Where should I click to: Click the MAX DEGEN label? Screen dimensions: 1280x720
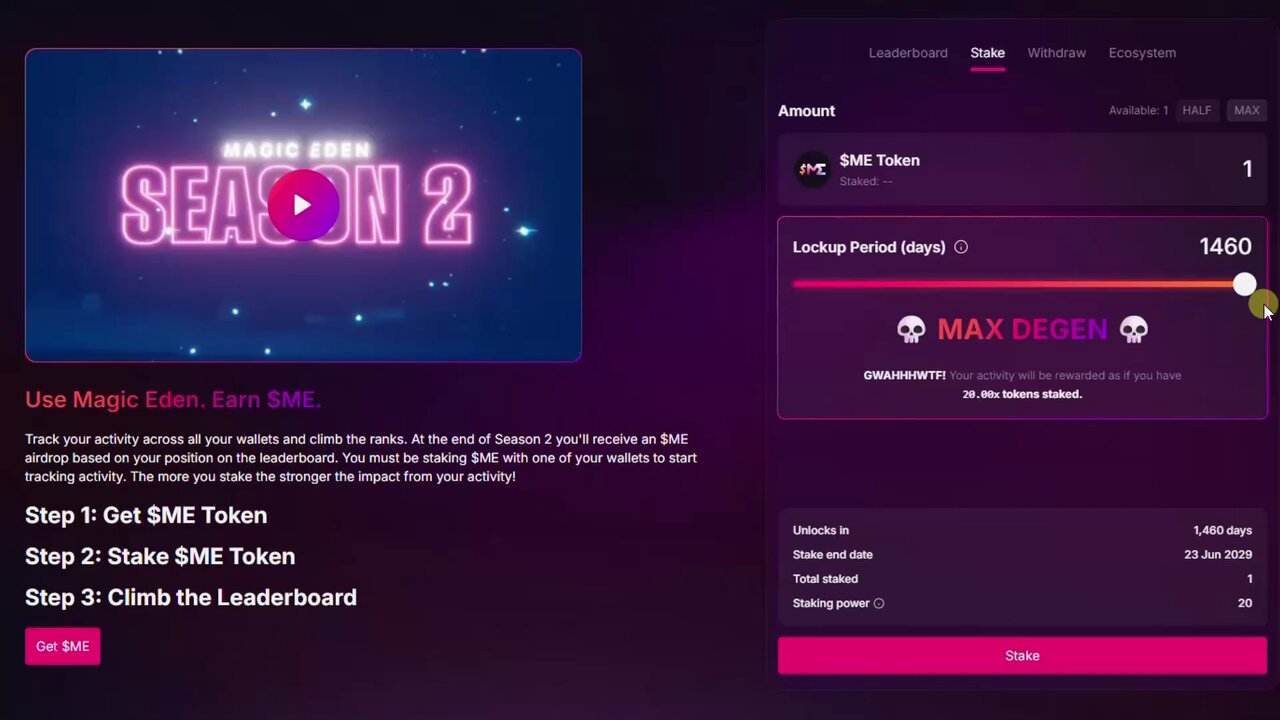point(1022,329)
